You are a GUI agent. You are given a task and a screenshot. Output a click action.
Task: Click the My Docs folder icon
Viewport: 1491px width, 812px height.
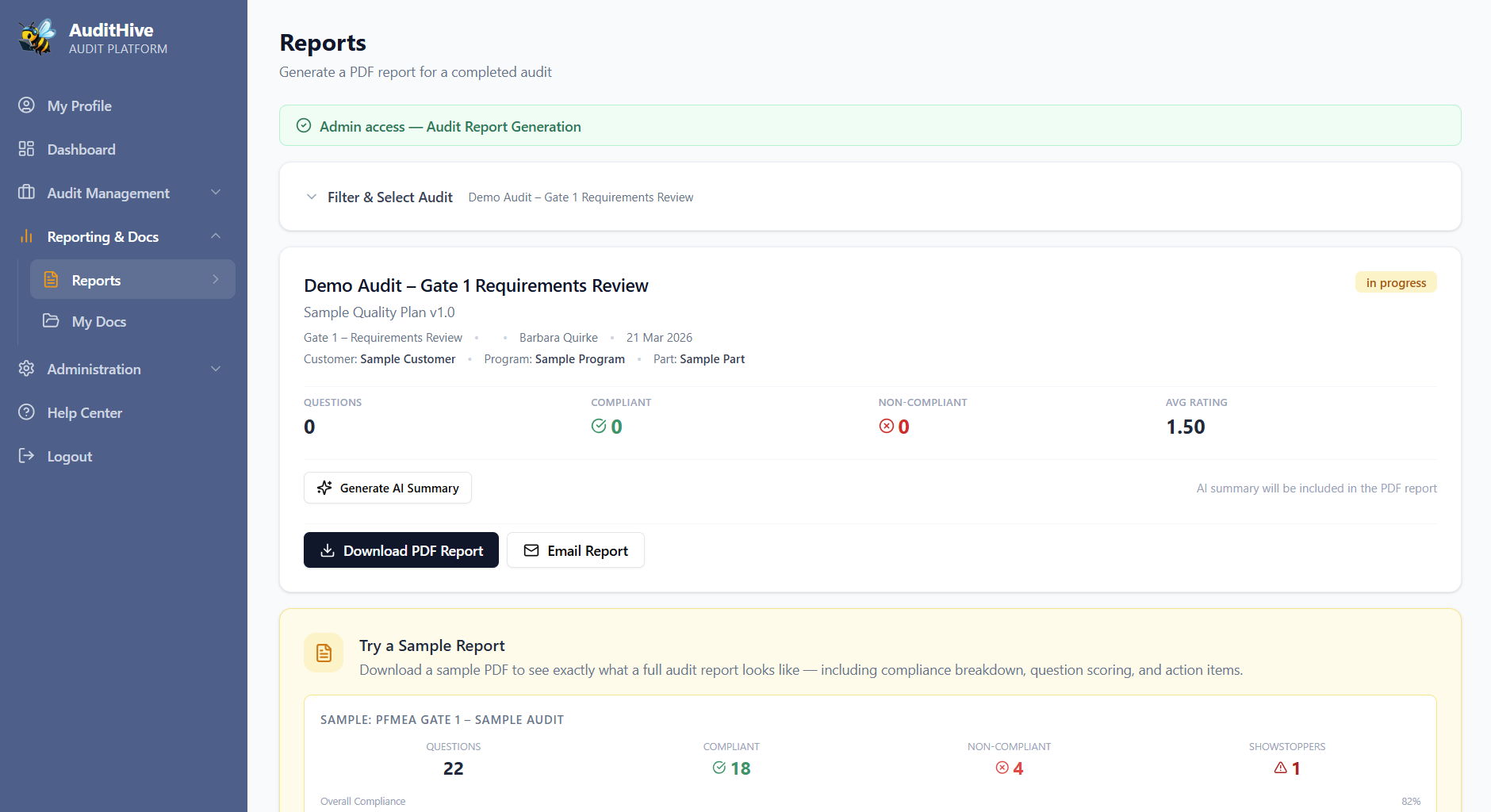click(x=51, y=321)
